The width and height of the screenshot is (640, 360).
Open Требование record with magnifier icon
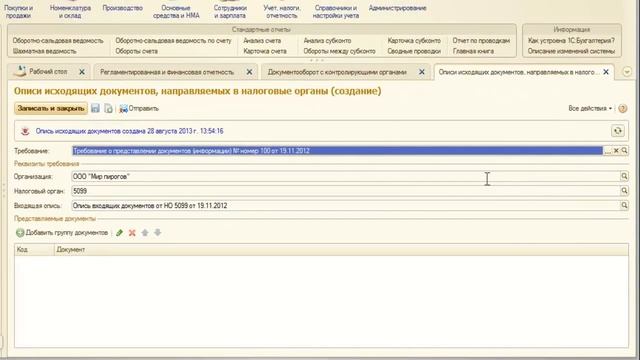pyautogui.click(x=624, y=151)
